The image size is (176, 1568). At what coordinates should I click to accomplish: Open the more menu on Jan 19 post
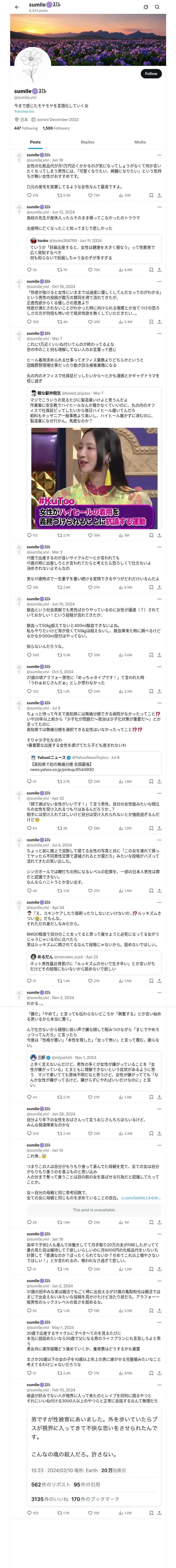159,155
